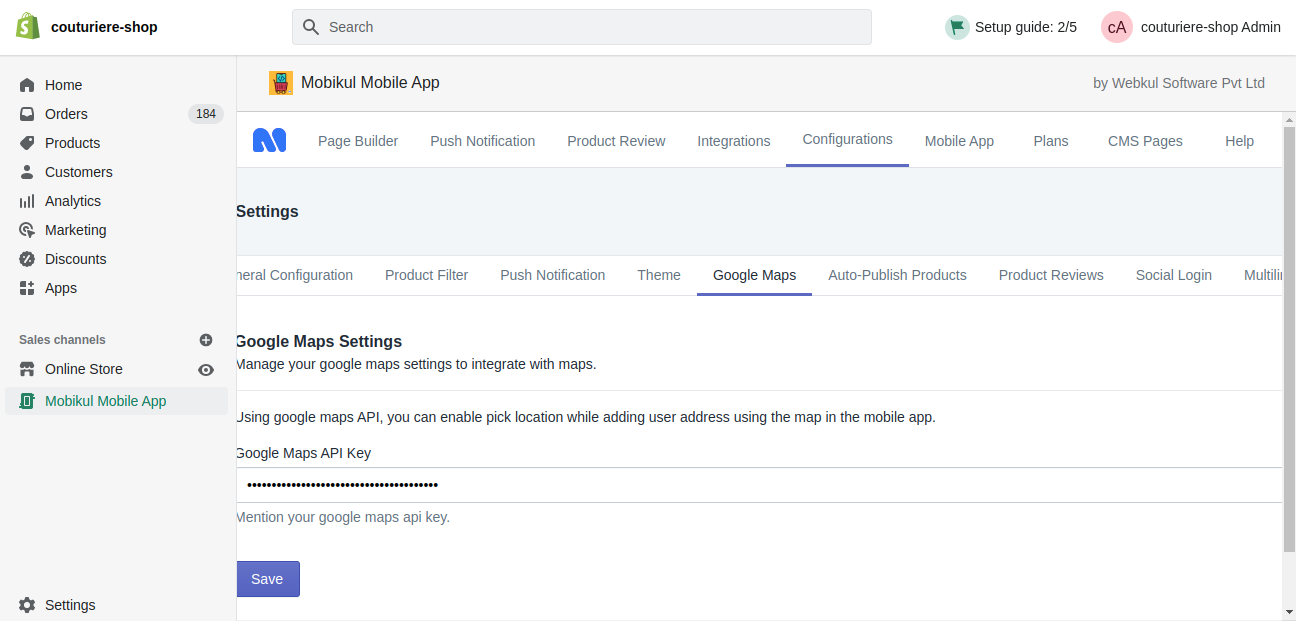Switch to the Integrations tab
This screenshot has height=621, width=1296.
pos(734,141)
